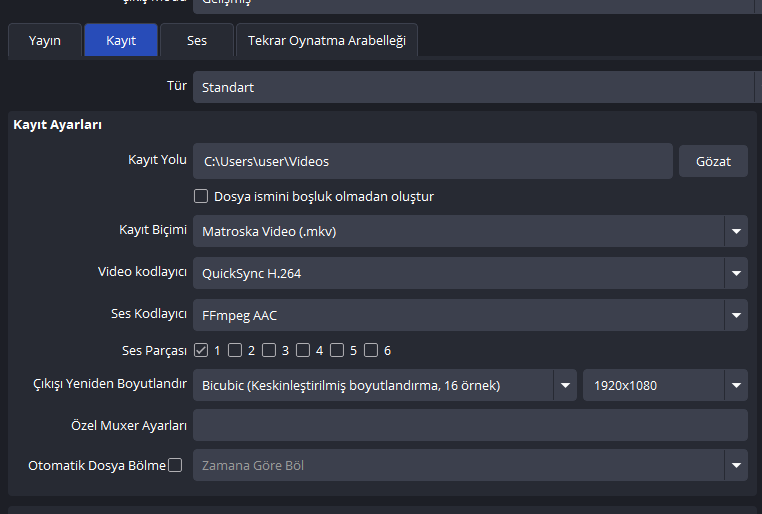Click the Kayıt Yolu path field

tap(432, 161)
